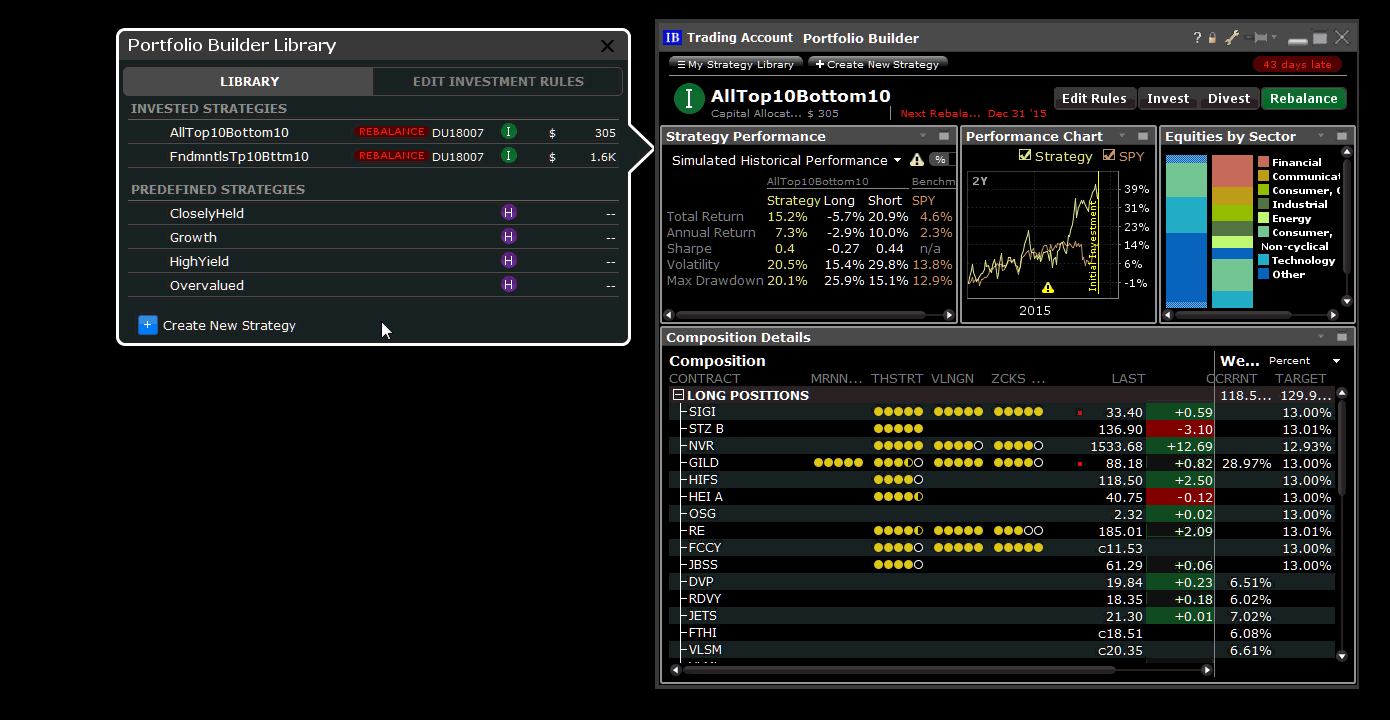Screen dimensions: 1390x720
Task: Uncheck the Strategy checkbox on the chart
Action: [1023, 155]
